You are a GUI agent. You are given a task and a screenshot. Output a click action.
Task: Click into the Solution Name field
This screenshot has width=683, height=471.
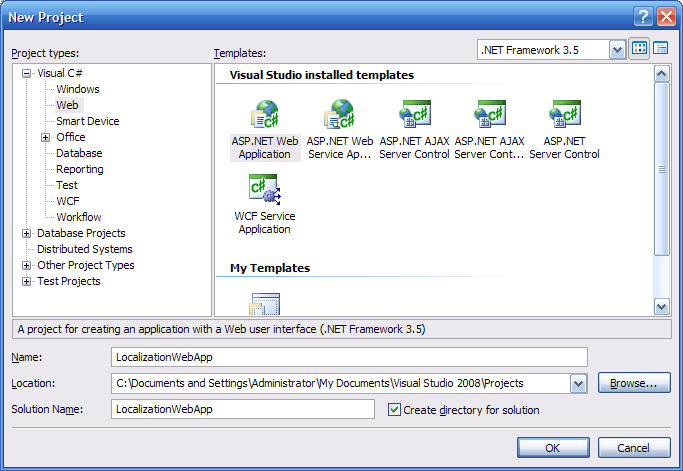[243, 409]
